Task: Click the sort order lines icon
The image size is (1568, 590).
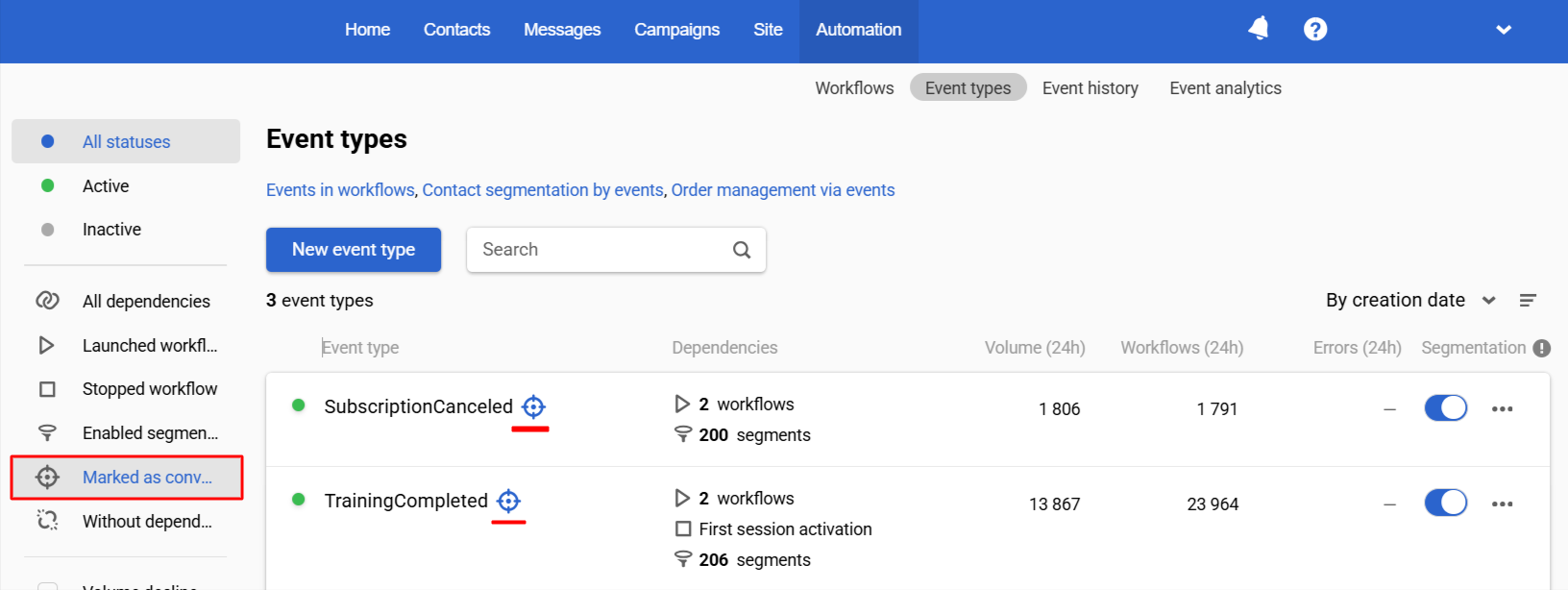Action: (x=1528, y=301)
